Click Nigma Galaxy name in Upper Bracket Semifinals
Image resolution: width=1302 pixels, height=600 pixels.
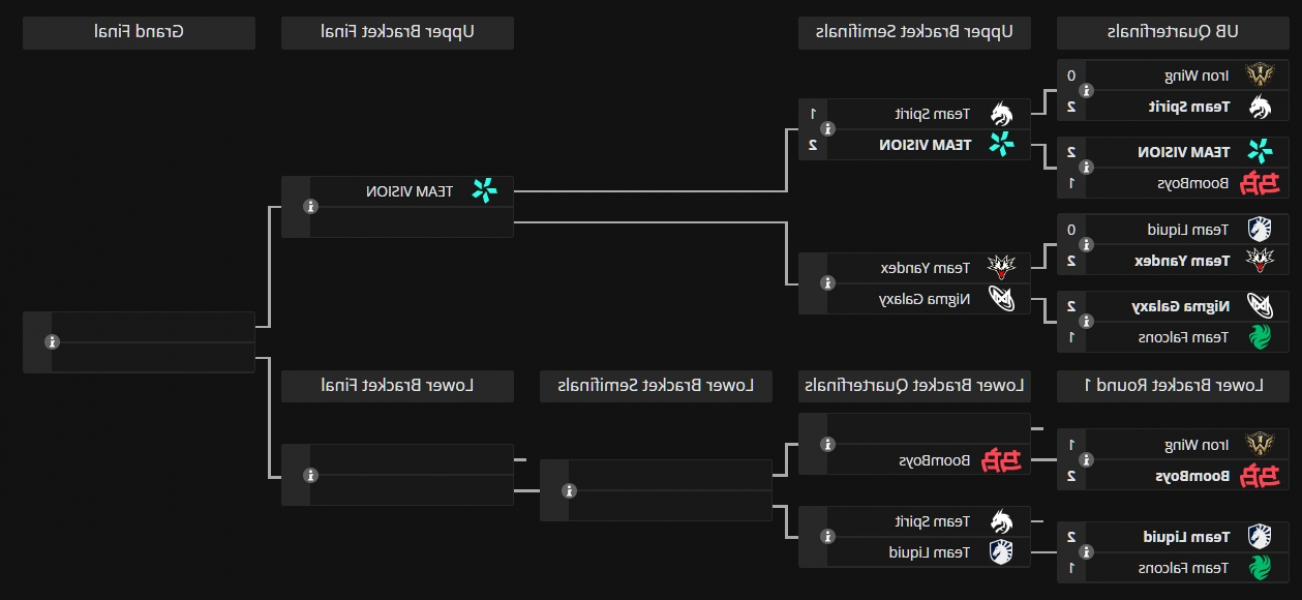pos(925,299)
